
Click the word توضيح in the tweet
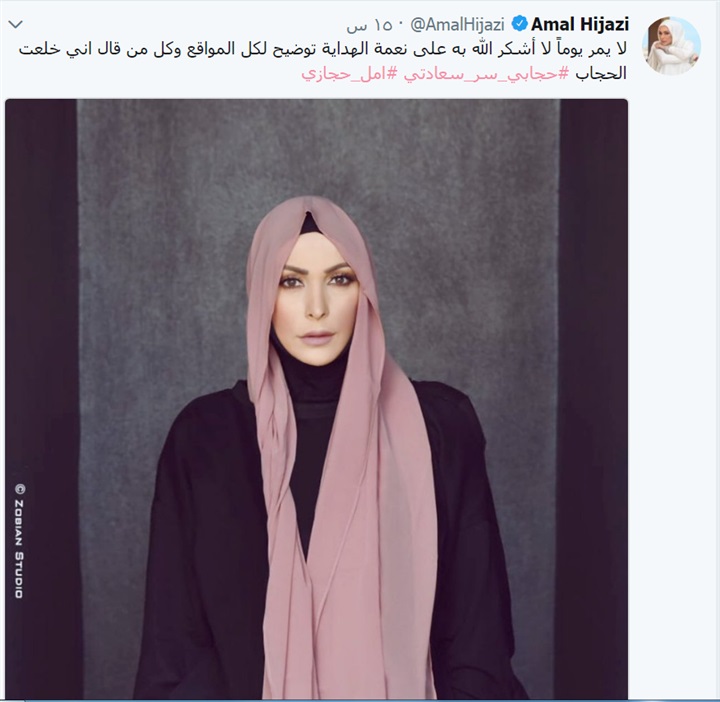click(294, 49)
